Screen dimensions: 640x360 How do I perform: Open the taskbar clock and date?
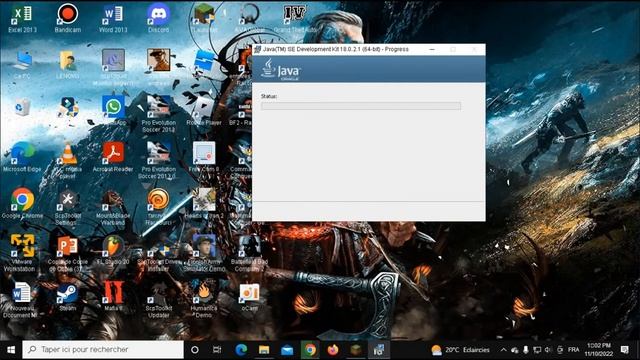point(599,350)
